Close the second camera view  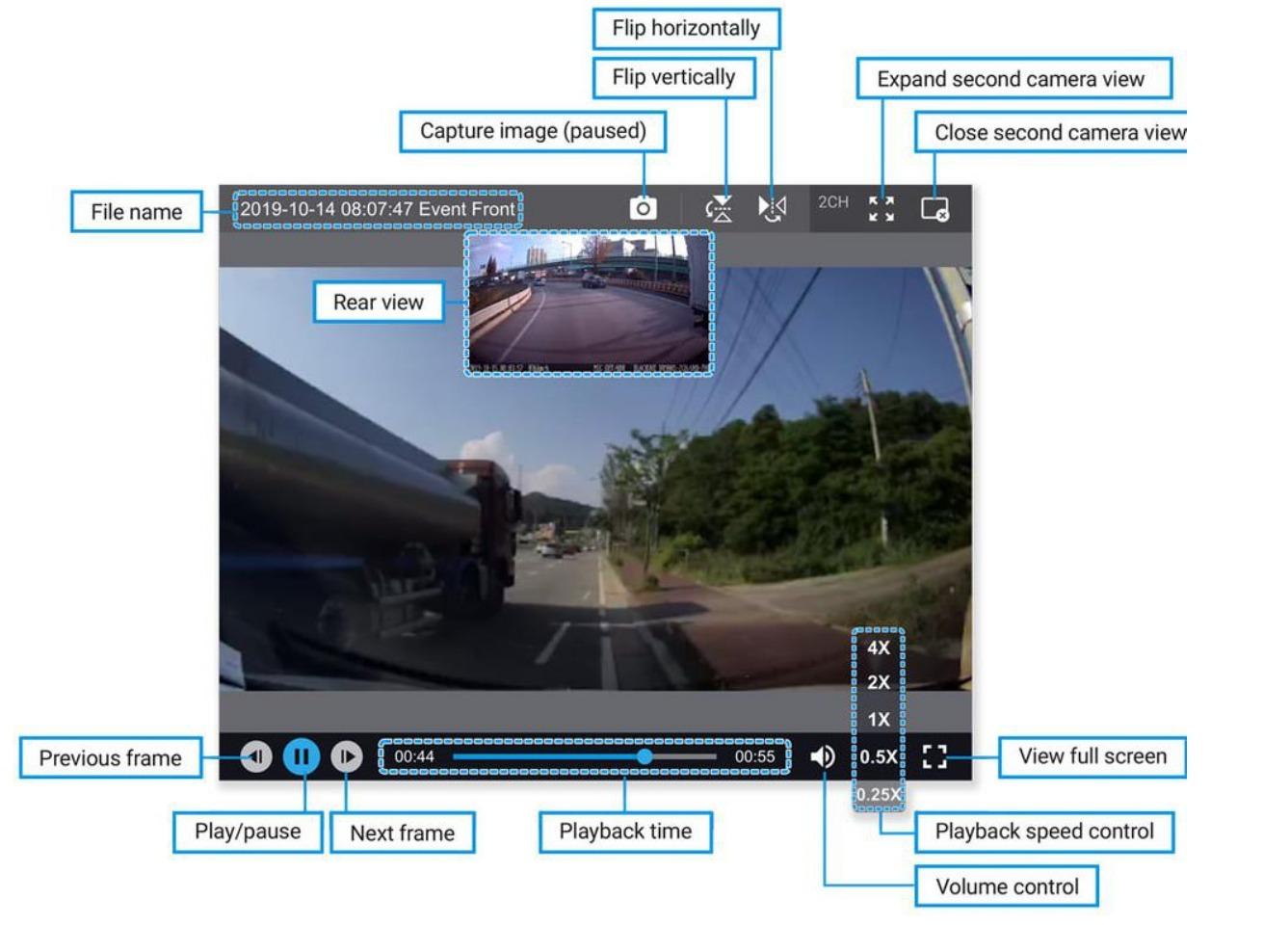tap(934, 208)
